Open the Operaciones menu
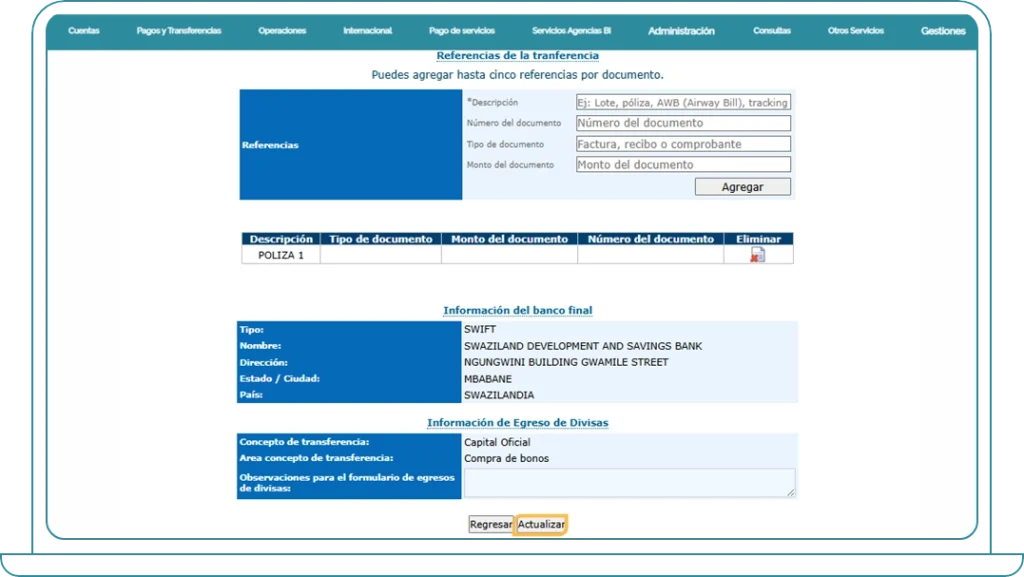This screenshot has height=577, width=1024. point(282,31)
